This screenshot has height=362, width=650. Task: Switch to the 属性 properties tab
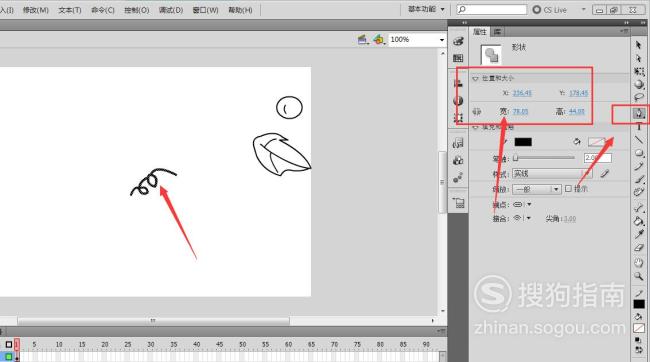click(x=480, y=32)
